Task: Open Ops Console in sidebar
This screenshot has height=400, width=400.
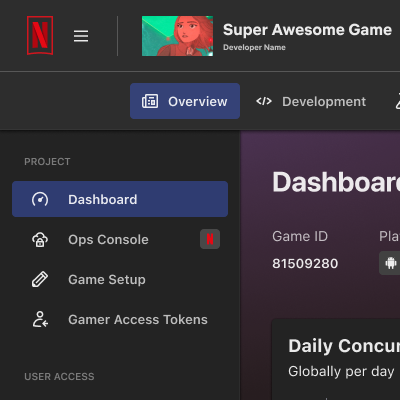Action: [120, 239]
